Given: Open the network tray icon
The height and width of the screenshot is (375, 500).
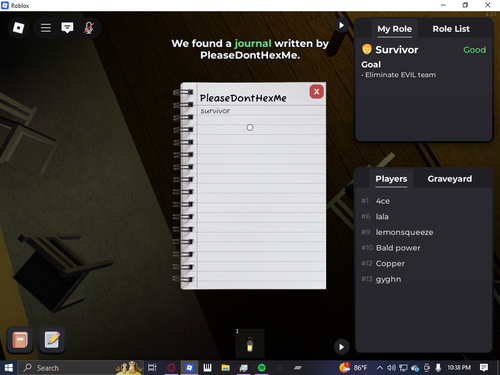Looking at the screenshot, I should [x=403, y=368].
